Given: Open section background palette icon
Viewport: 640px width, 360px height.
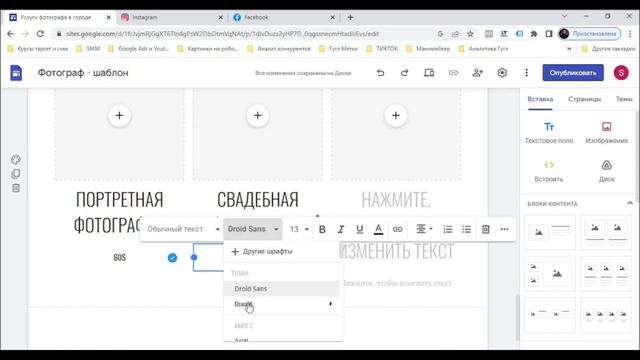Looking at the screenshot, I should (16, 160).
